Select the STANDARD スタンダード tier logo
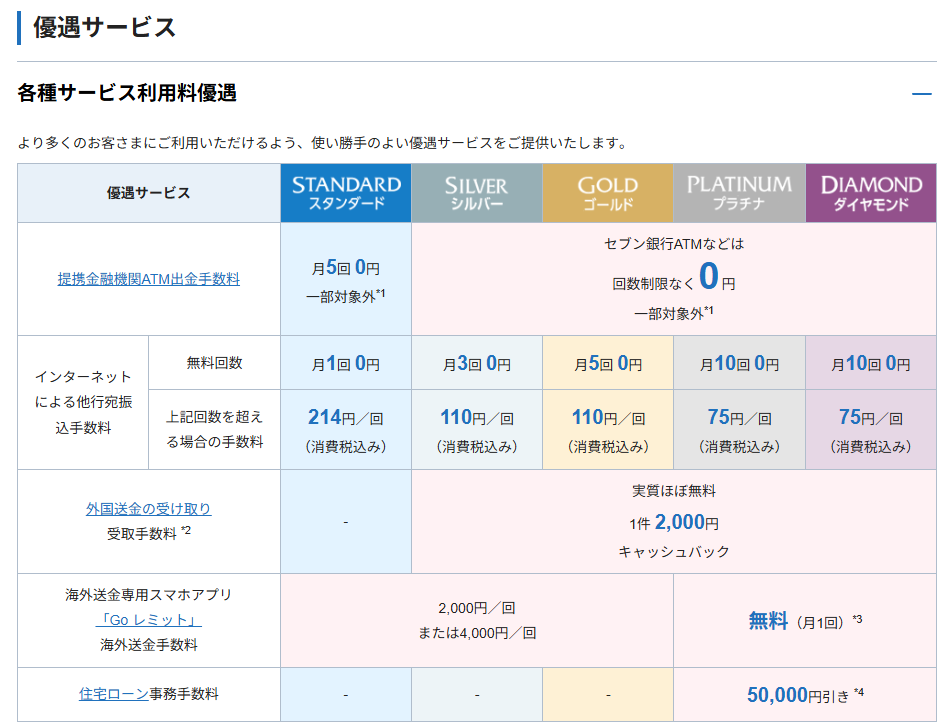This screenshot has width=939, height=728. point(346,193)
